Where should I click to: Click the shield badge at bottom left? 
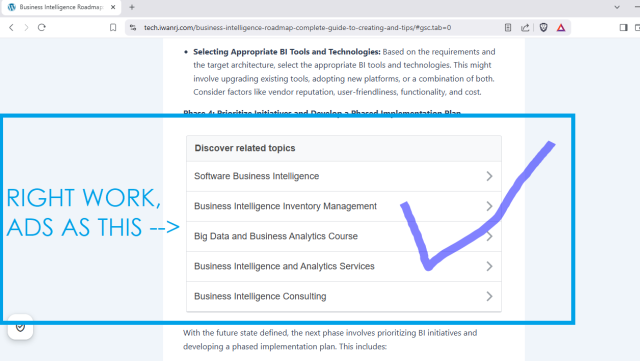[20, 327]
